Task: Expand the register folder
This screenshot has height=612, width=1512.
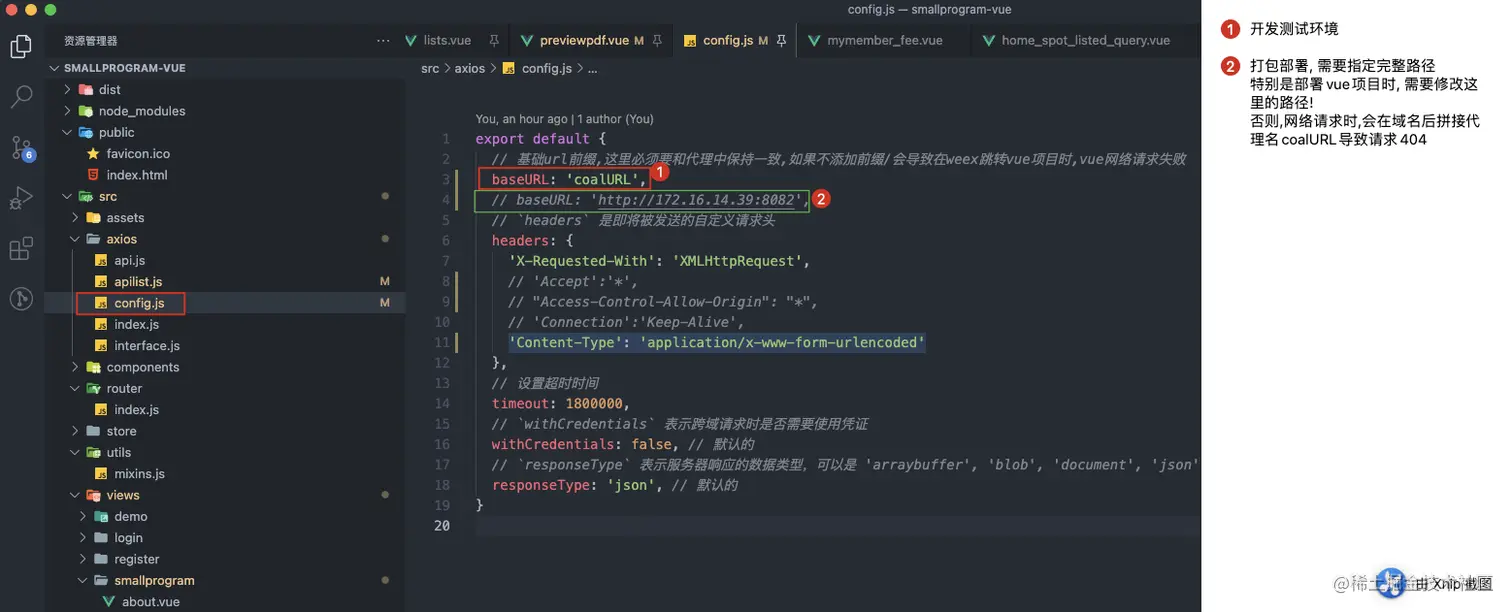Action: click(x=84, y=559)
